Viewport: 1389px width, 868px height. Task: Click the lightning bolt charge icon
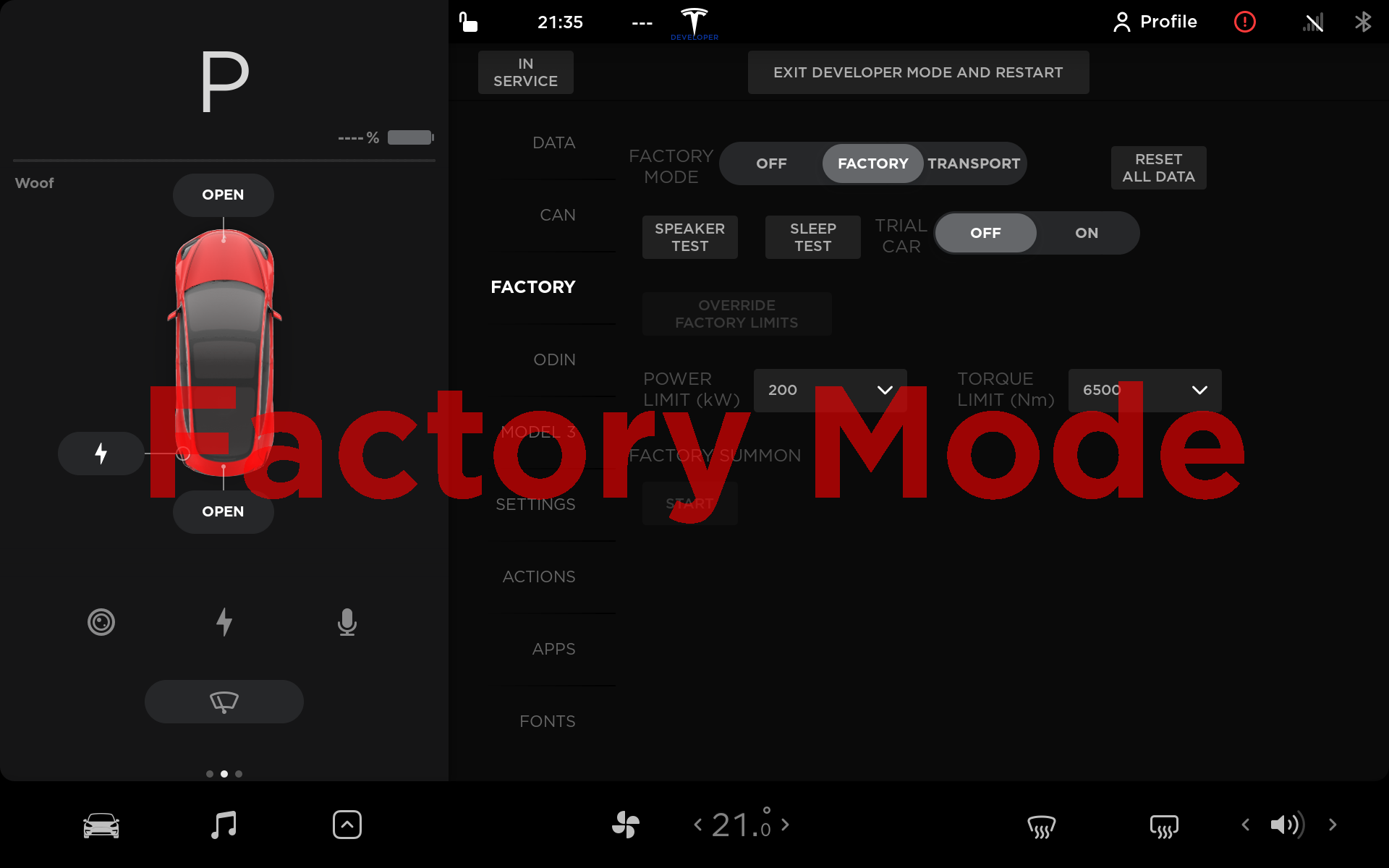pos(99,454)
